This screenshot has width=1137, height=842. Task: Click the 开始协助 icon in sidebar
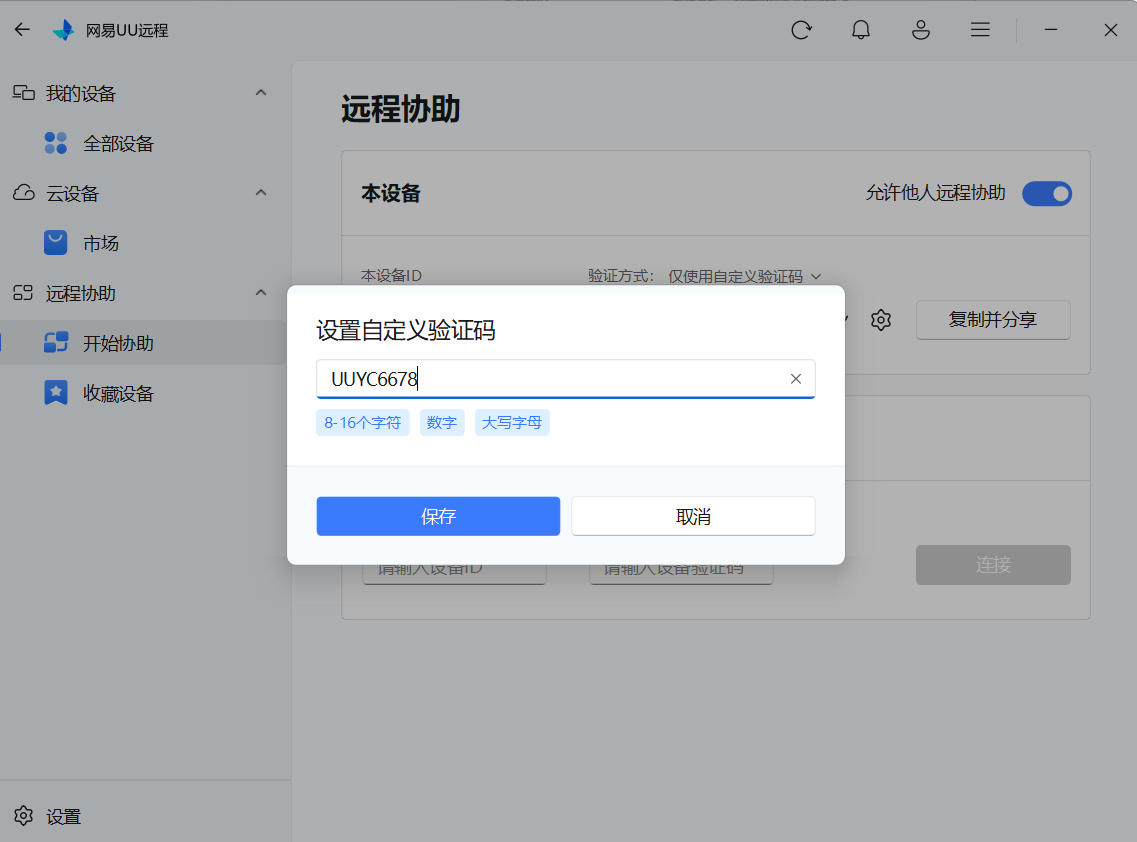click(x=56, y=342)
